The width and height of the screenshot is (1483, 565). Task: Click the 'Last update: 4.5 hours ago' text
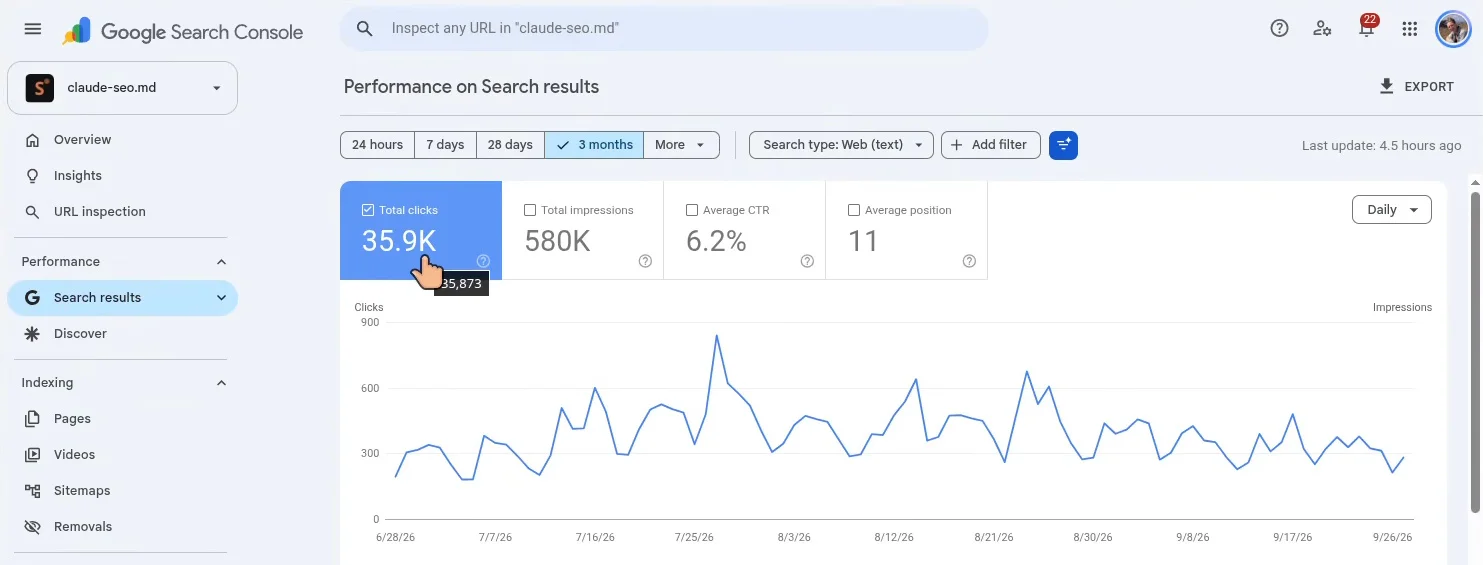point(1381,146)
